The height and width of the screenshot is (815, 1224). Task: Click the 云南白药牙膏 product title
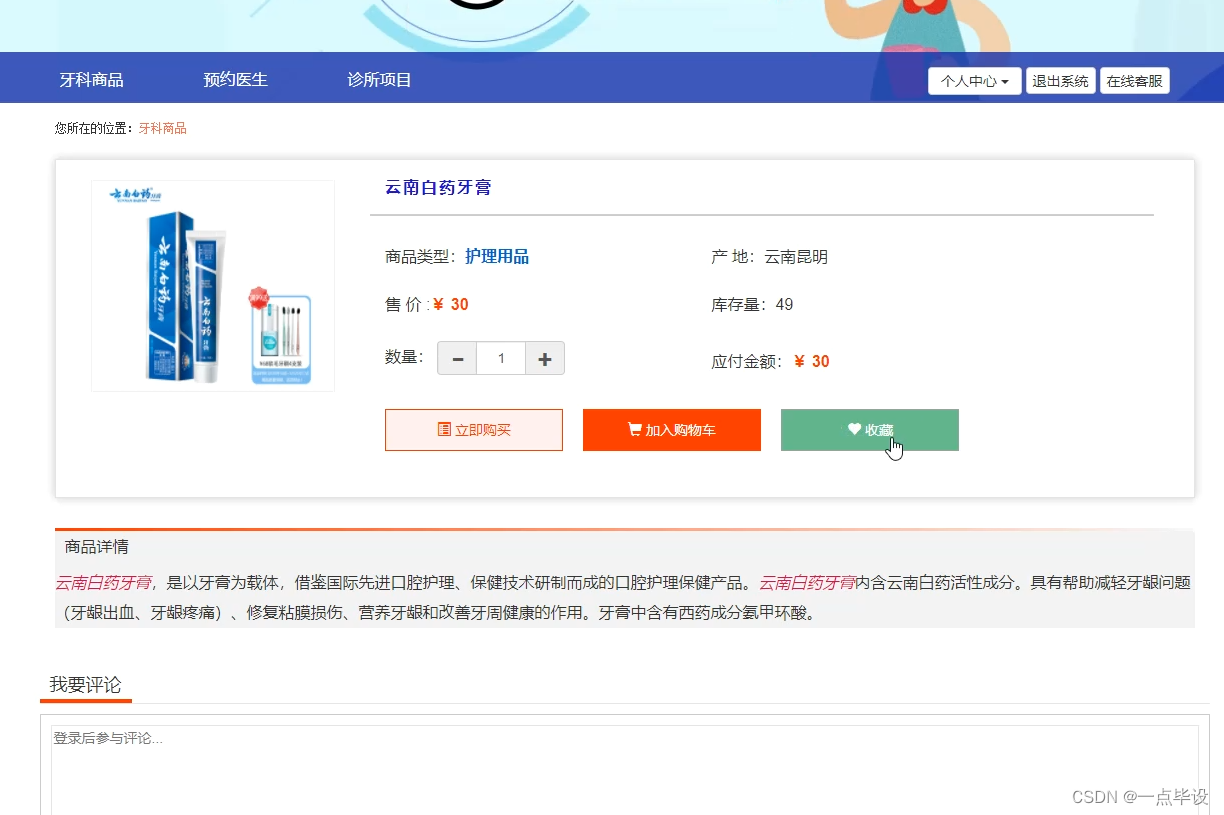tap(438, 187)
